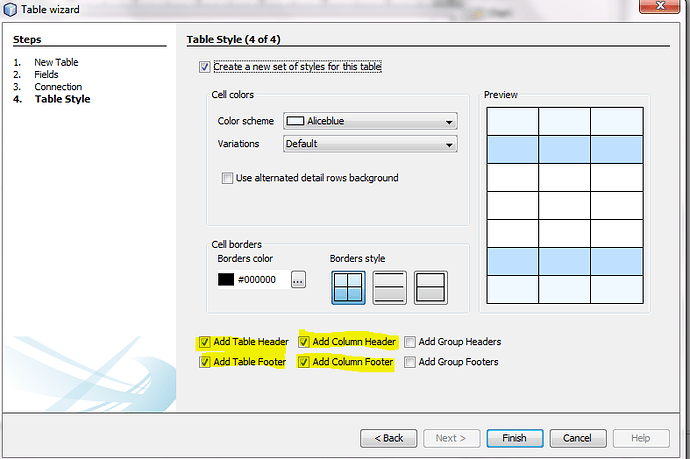Click the table Preview grid

pyautogui.click(x=563, y=205)
